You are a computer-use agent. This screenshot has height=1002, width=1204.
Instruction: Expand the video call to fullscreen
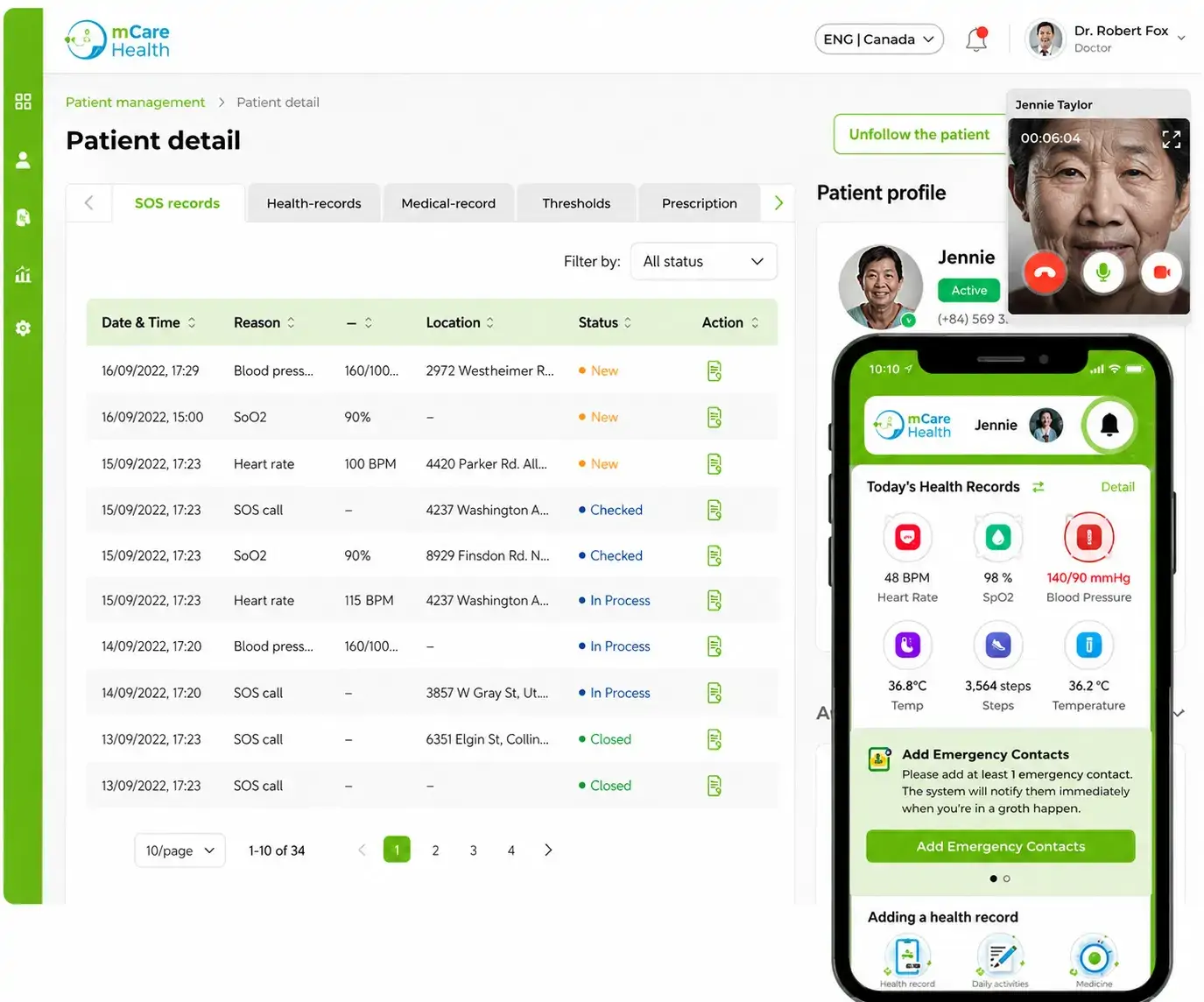(x=1172, y=139)
